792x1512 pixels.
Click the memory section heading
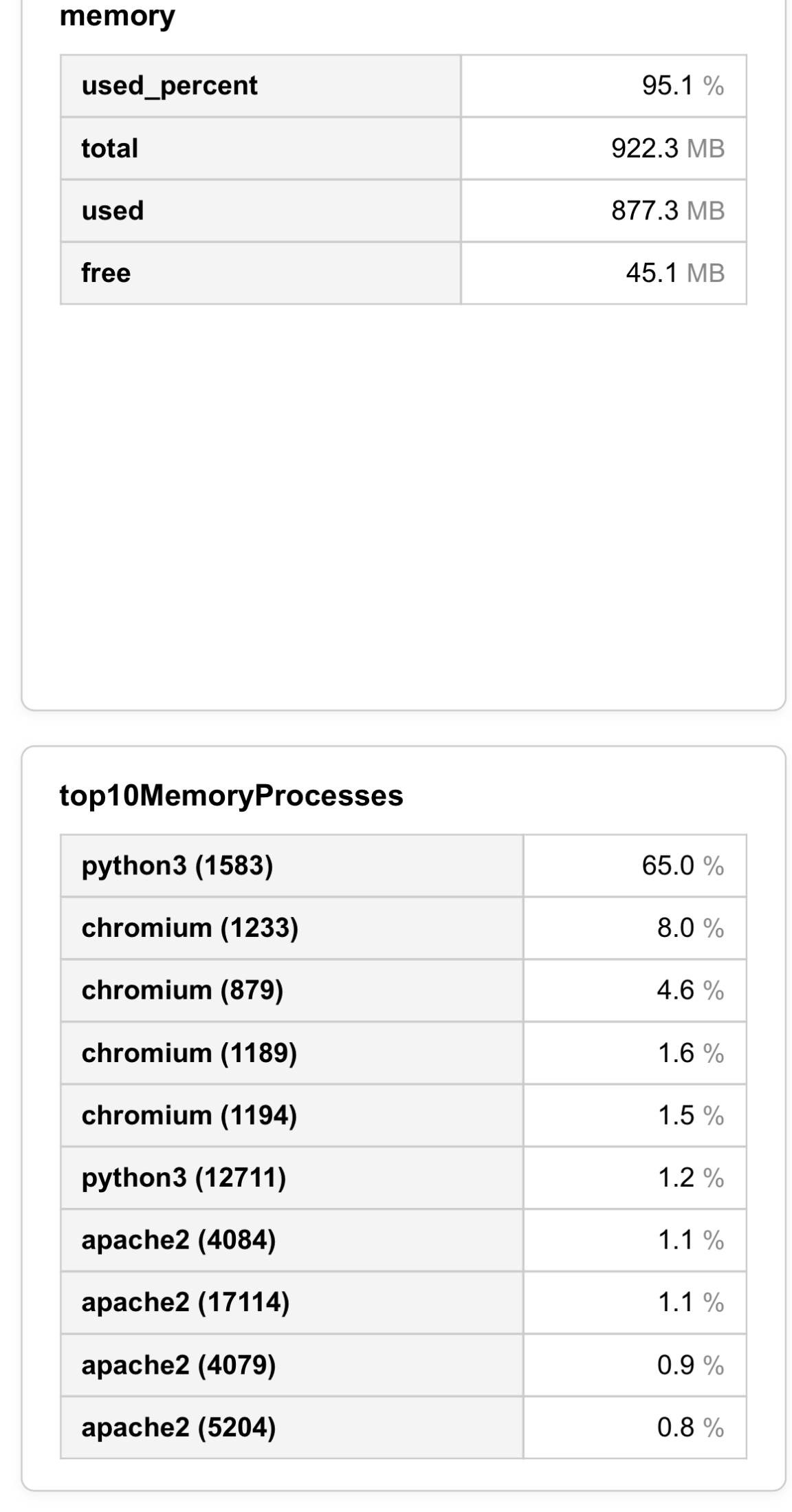[x=117, y=17]
